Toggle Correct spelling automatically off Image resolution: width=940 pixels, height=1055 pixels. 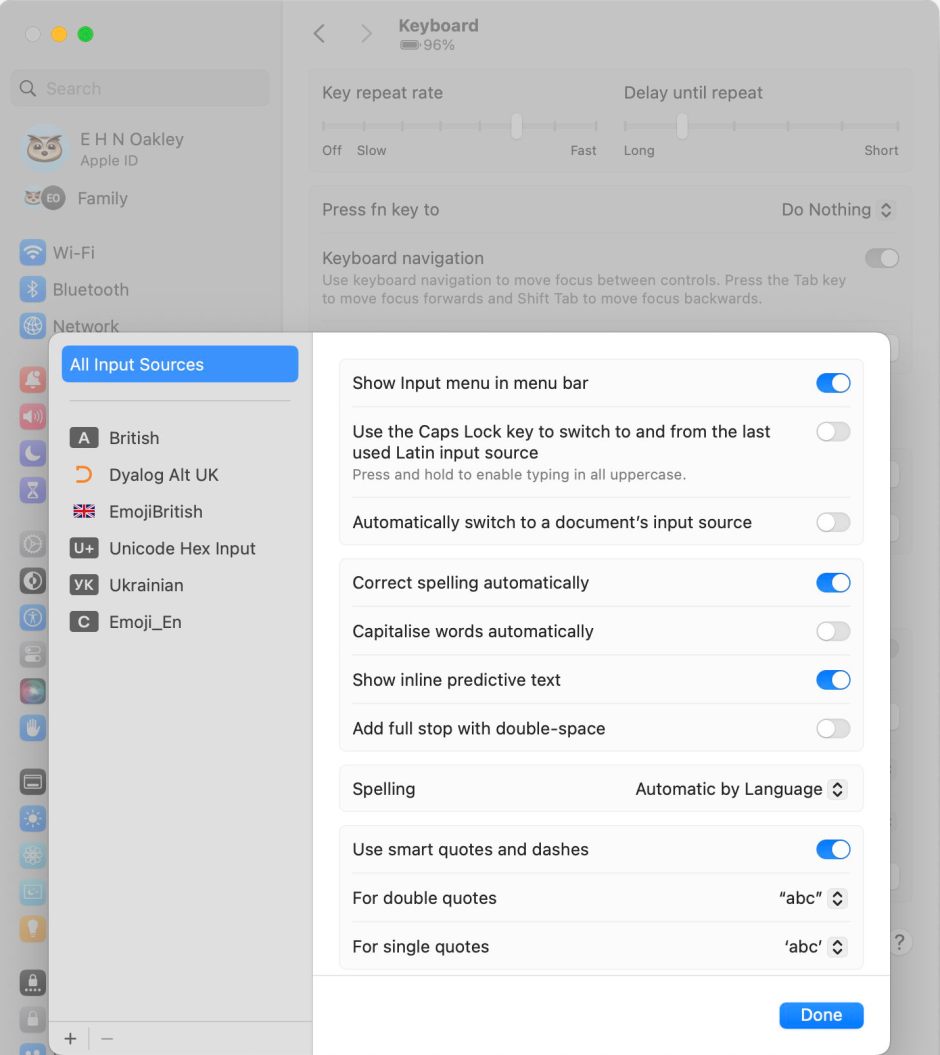(x=833, y=583)
